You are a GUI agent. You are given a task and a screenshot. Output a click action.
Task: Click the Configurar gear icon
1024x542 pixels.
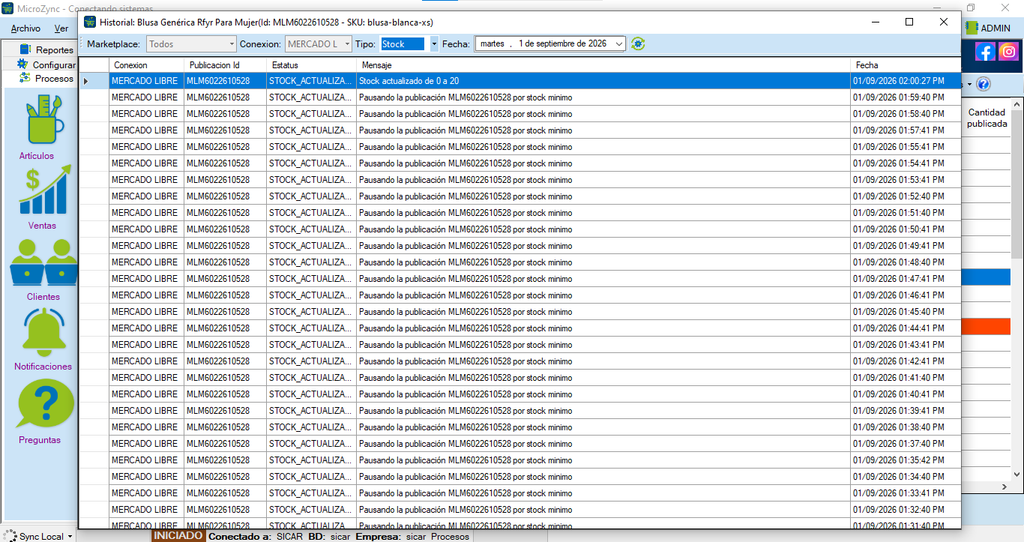point(23,64)
